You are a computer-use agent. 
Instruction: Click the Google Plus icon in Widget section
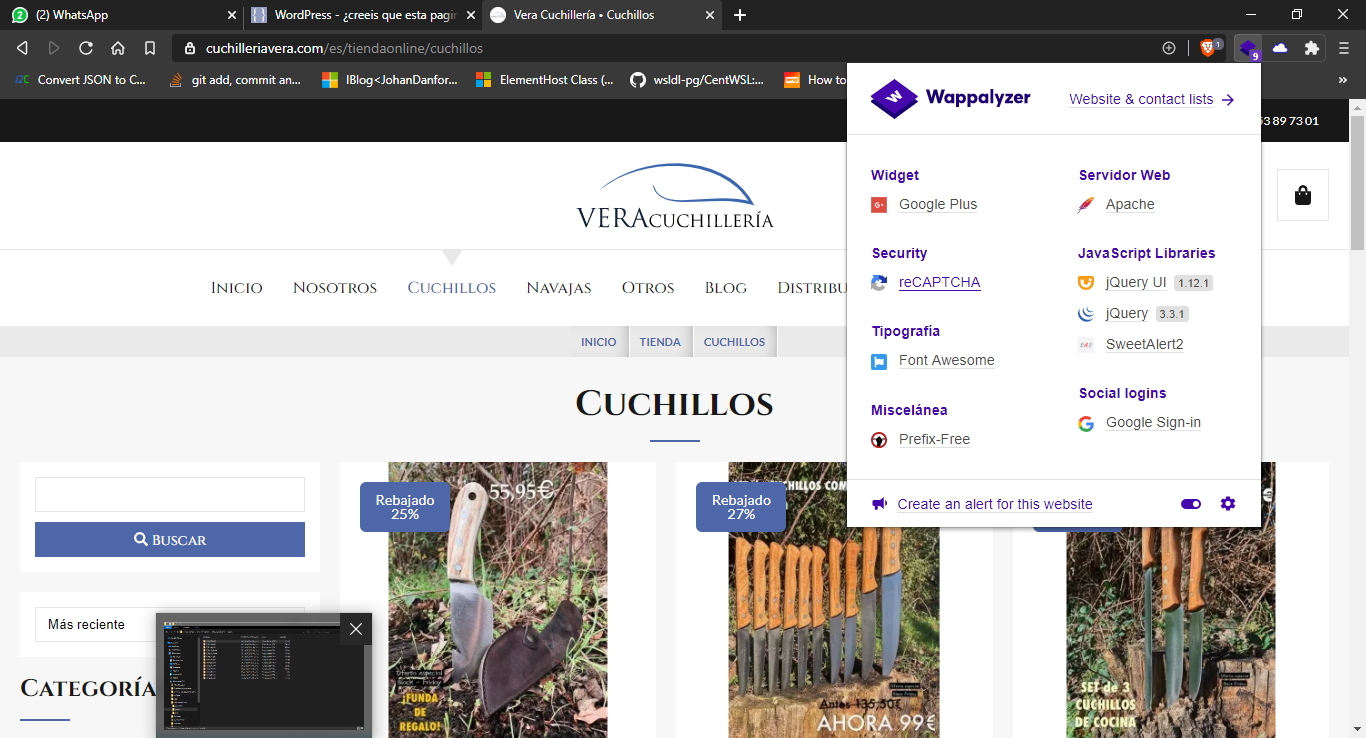[879, 204]
